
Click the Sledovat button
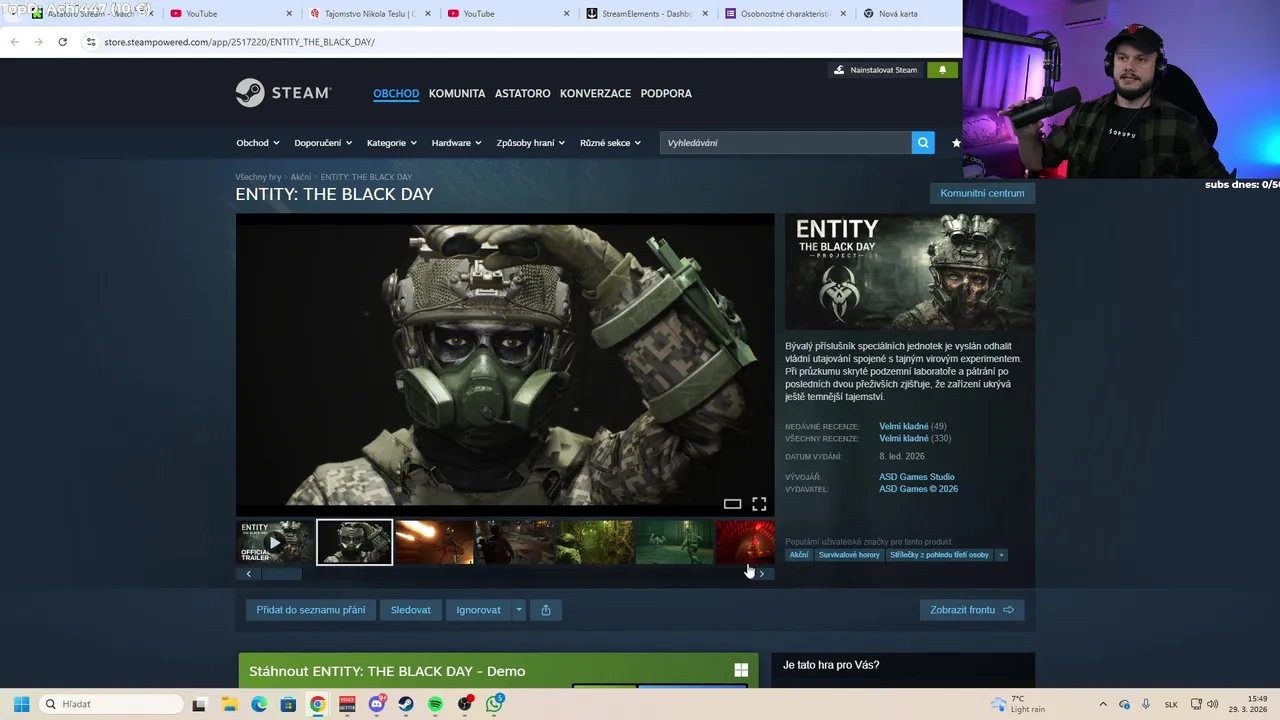tap(411, 610)
